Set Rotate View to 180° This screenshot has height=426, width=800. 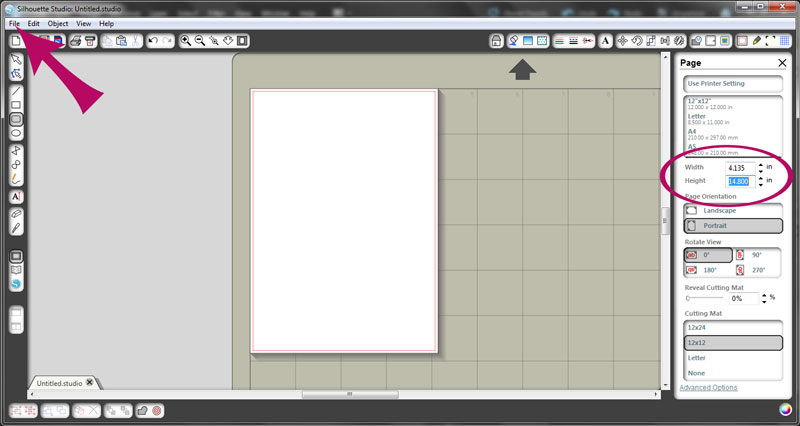click(708, 270)
